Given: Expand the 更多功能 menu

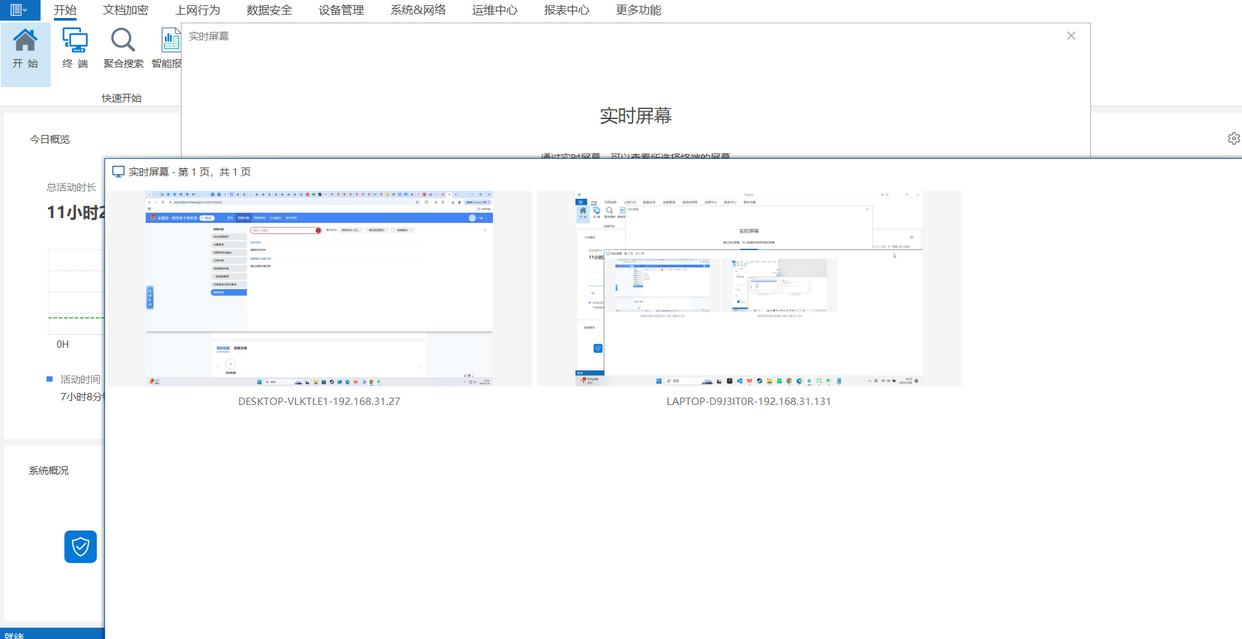Looking at the screenshot, I should [x=638, y=10].
